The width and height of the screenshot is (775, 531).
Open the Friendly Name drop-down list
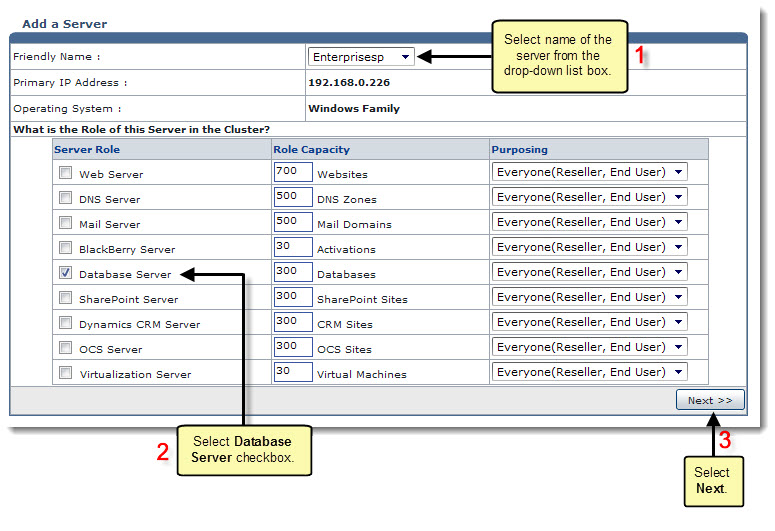tap(361, 57)
